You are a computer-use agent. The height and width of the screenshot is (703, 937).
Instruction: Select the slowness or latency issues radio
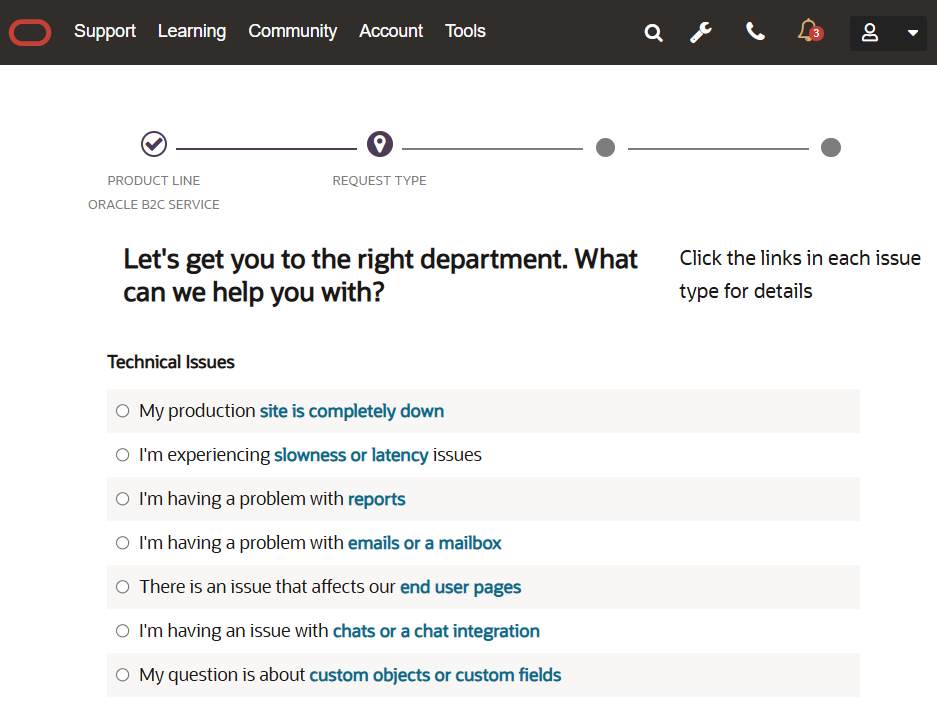pyautogui.click(x=123, y=455)
